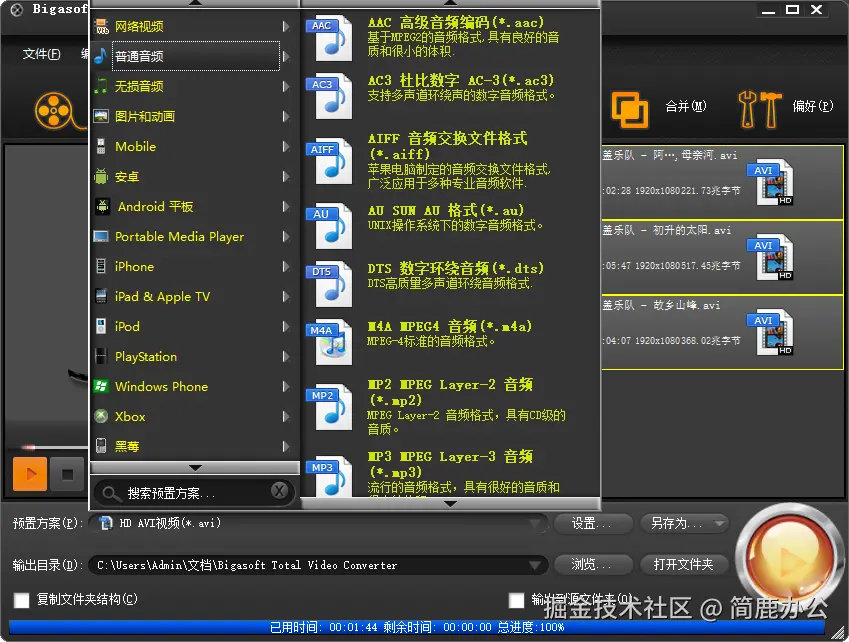Select iPad & Apple TV category

tap(194, 296)
